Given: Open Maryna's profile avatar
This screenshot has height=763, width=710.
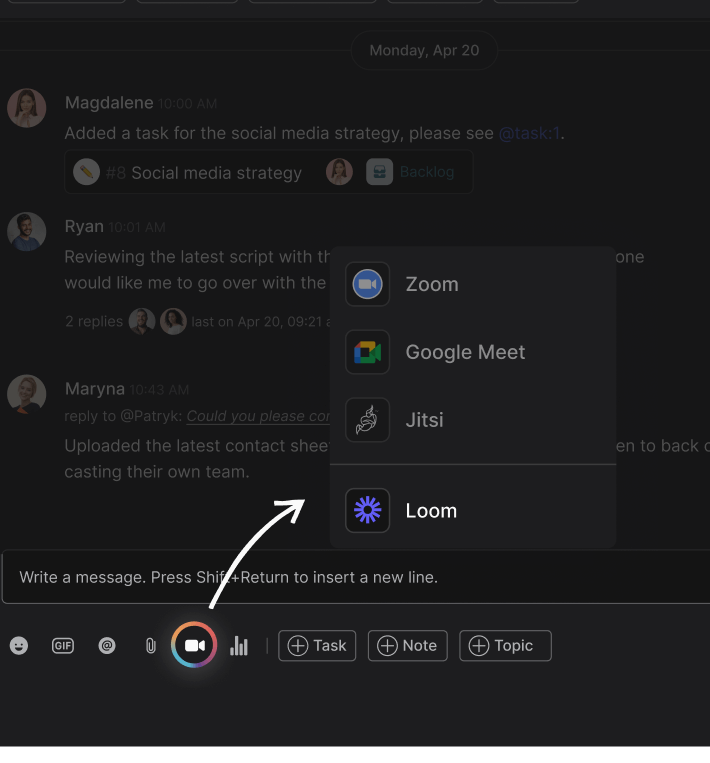Looking at the screenshot, I should (x=27, y=394).
